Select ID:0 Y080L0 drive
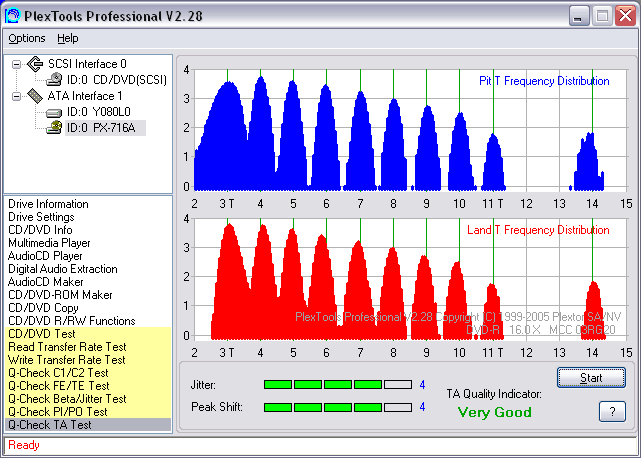 (x=99, y=112)
